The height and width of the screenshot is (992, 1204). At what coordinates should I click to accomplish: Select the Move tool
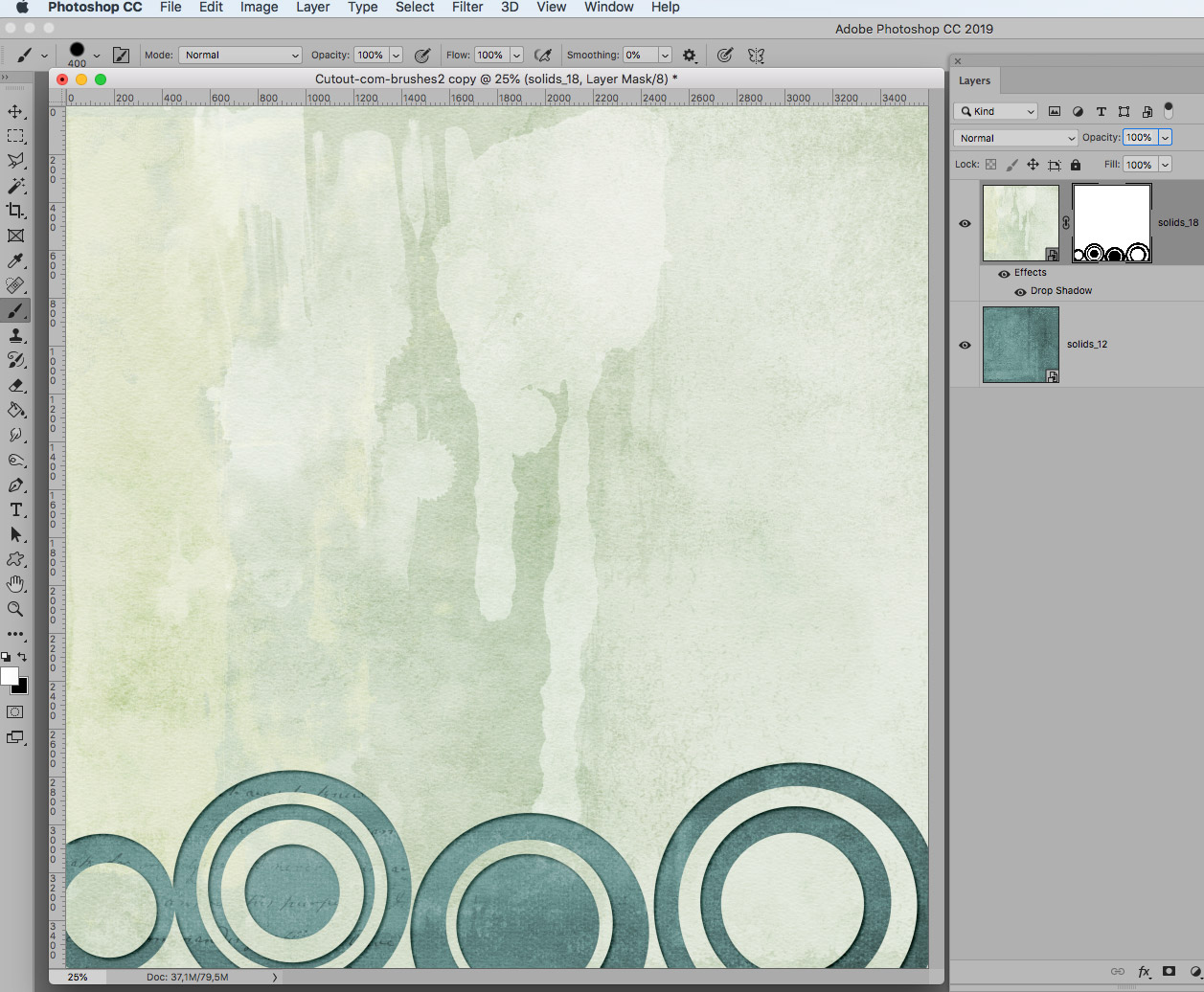15,112
